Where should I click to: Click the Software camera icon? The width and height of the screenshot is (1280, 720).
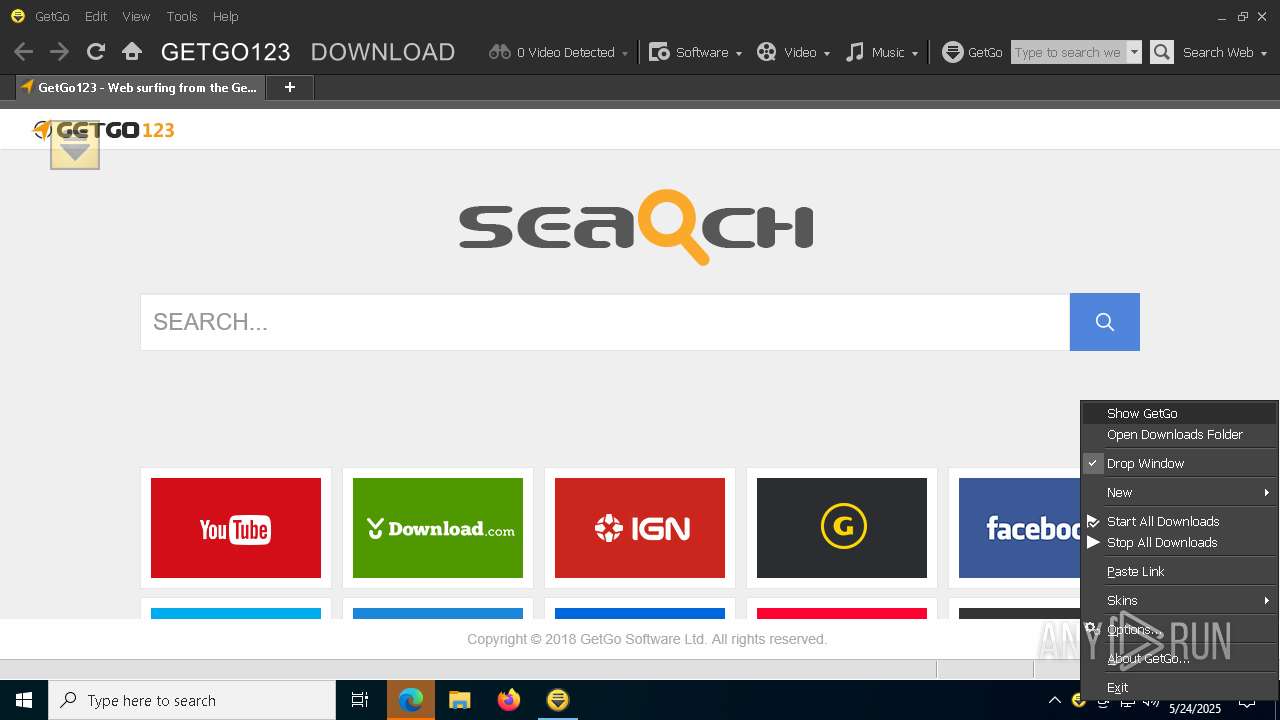pyautogui.click(x=659, y=52)
